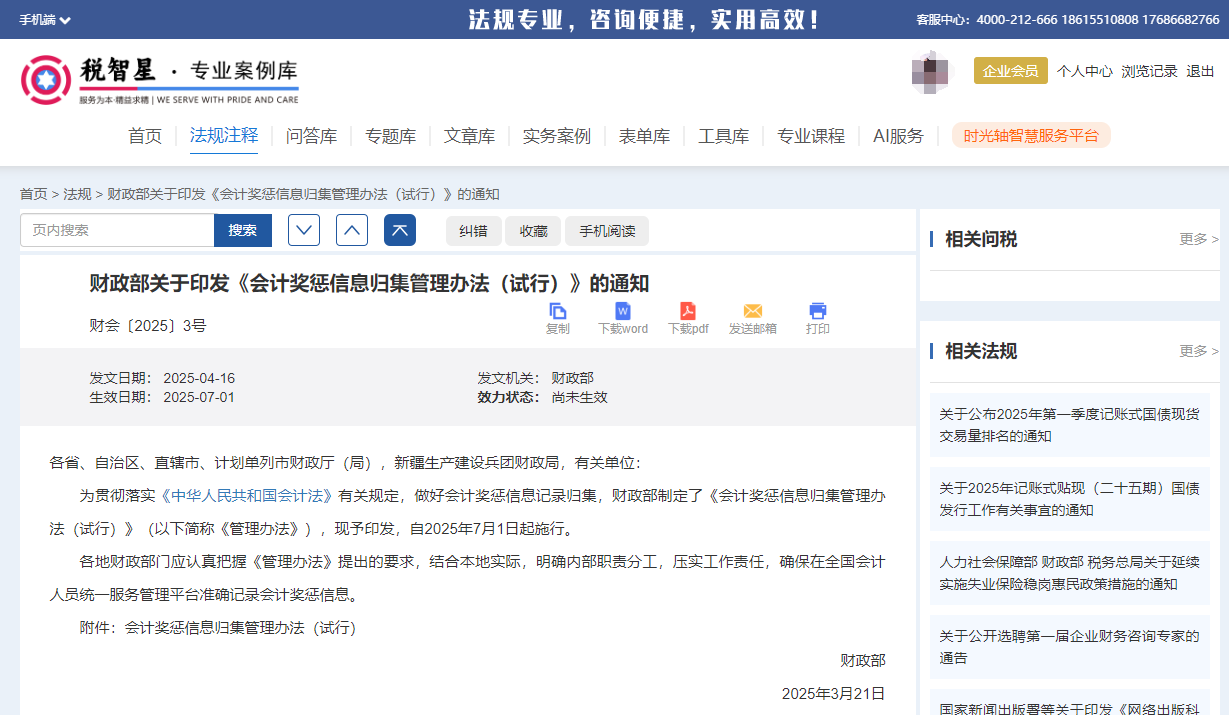
Task: Click the 相关问税 panel heading
Action: 981,239
